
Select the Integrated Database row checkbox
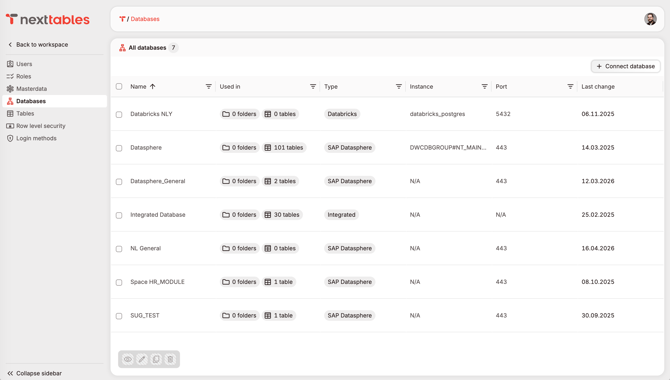coord(119,215)
